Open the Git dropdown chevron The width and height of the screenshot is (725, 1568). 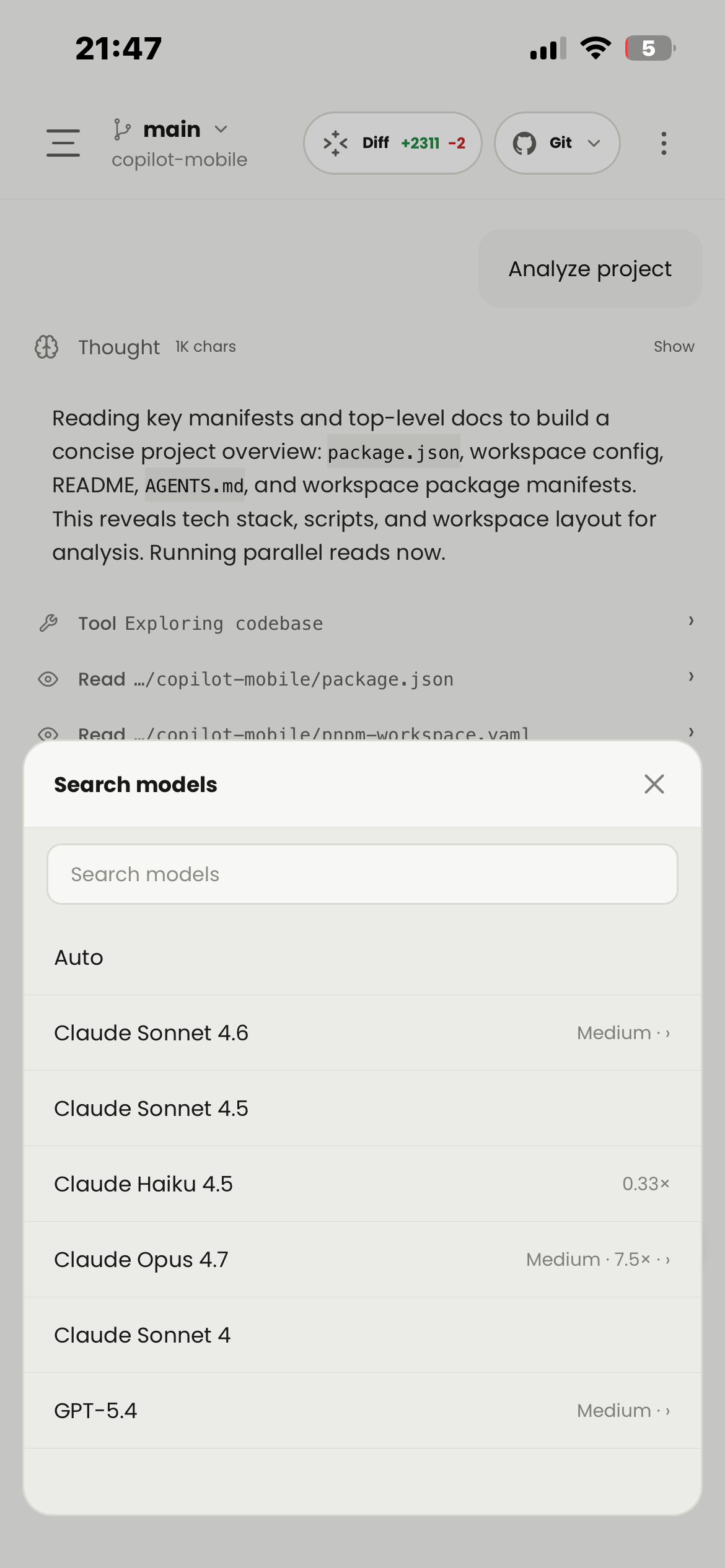[x=594, y=143]
